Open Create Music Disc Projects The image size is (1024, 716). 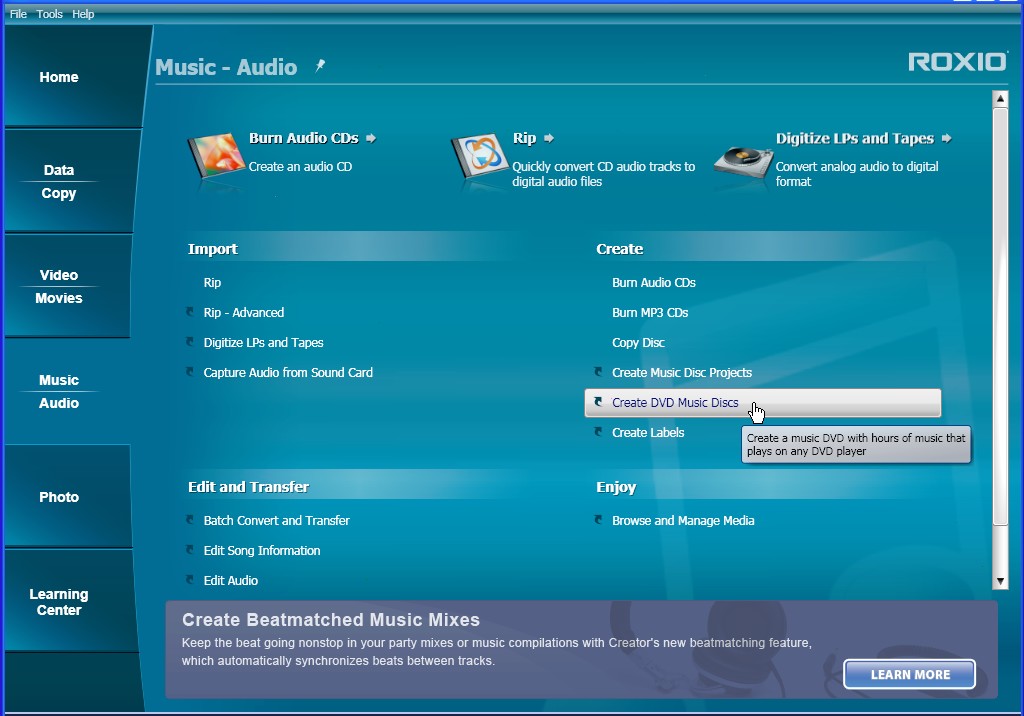pyautogui.click(x=682, y=372)
